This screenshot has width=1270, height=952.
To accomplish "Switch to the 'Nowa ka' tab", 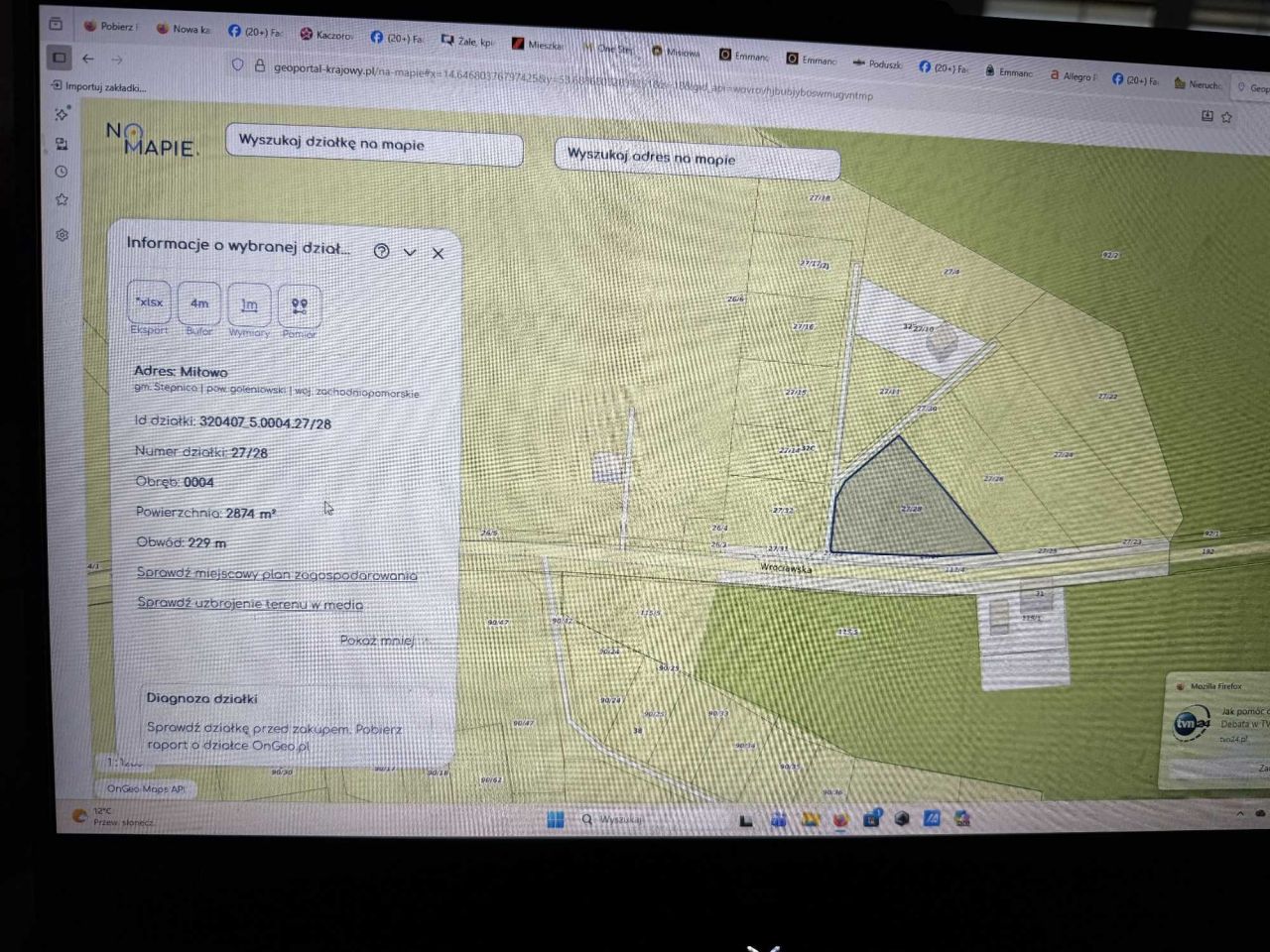I will click(x=184, y=29).
